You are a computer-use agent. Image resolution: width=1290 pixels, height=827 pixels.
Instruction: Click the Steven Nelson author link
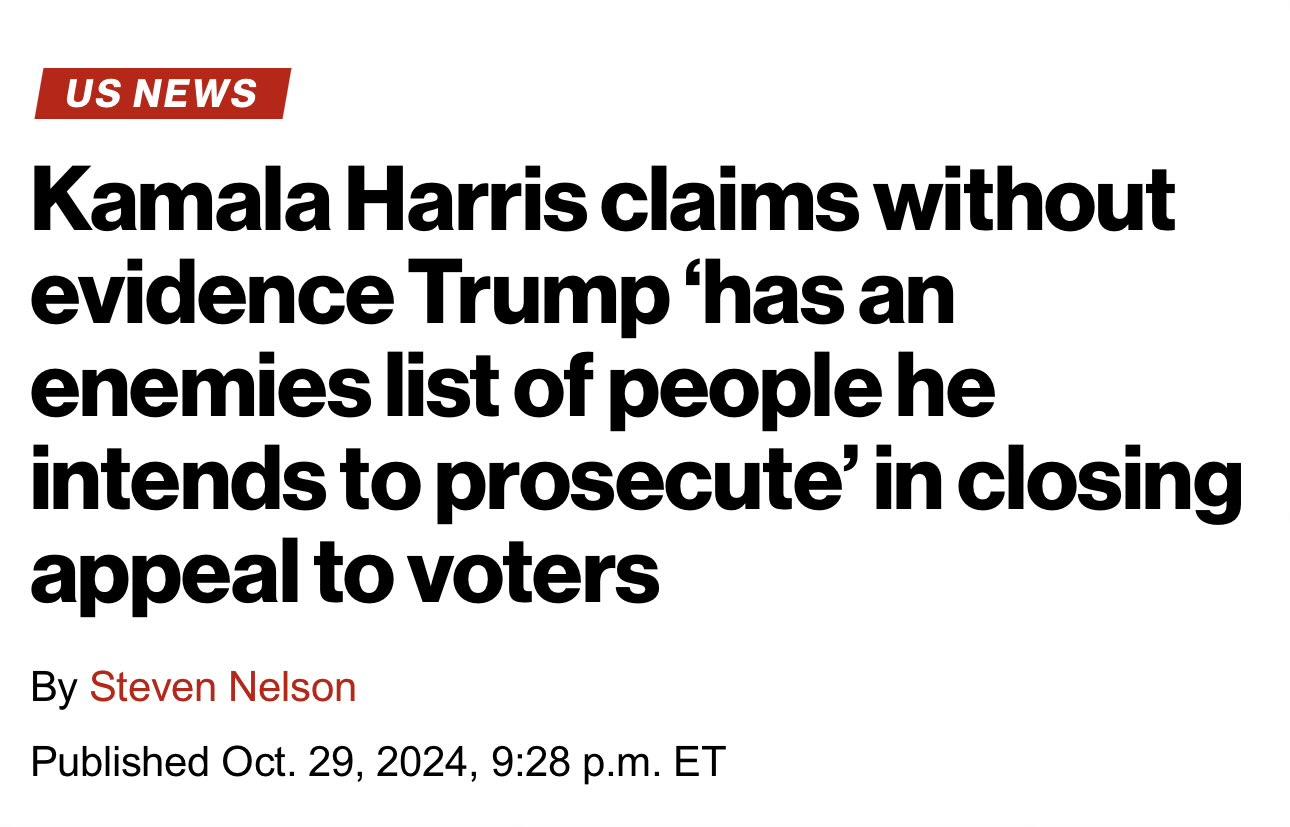coord(222,688)
